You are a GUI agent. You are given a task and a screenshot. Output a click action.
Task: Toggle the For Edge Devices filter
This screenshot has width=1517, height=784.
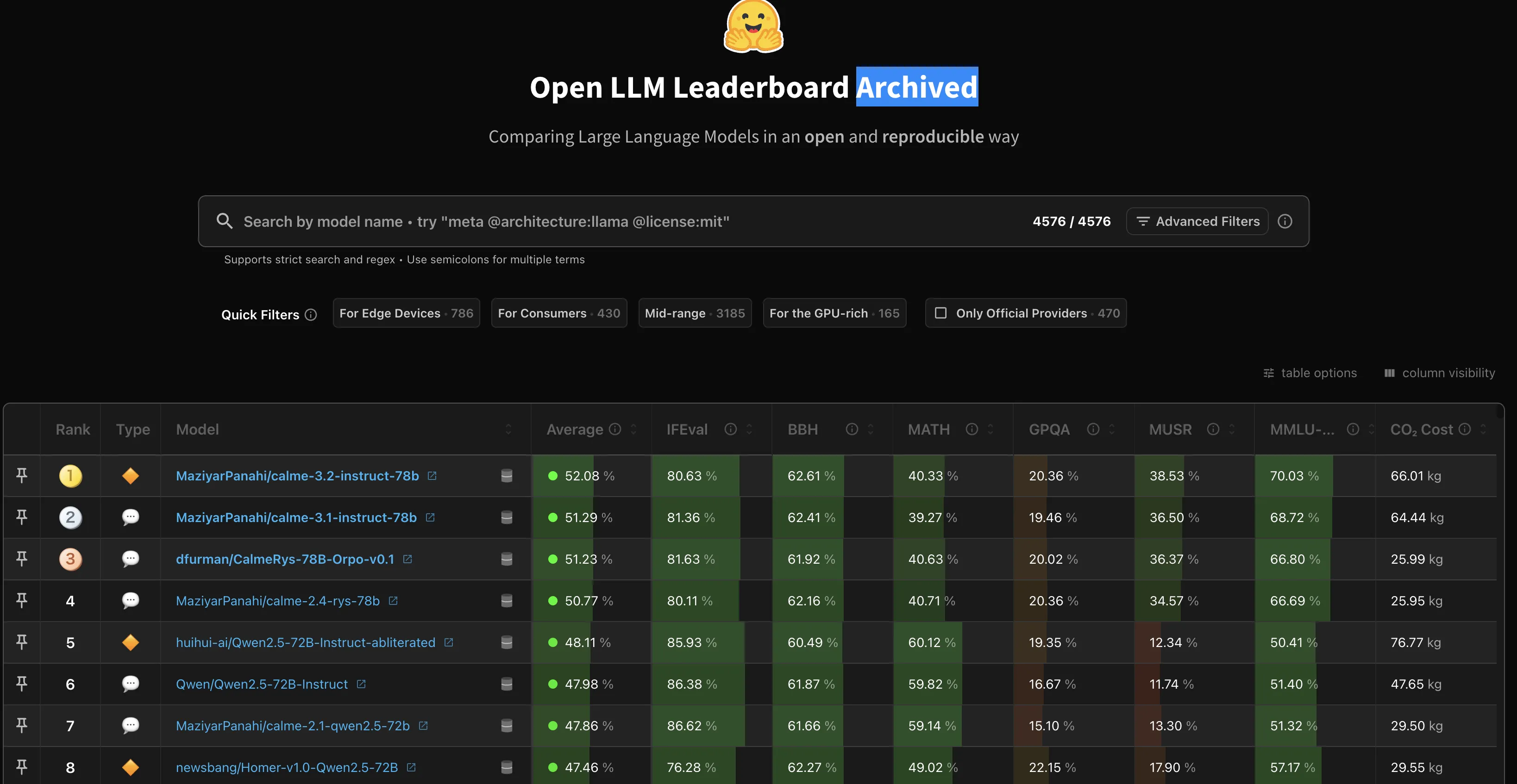click(407, 313)
